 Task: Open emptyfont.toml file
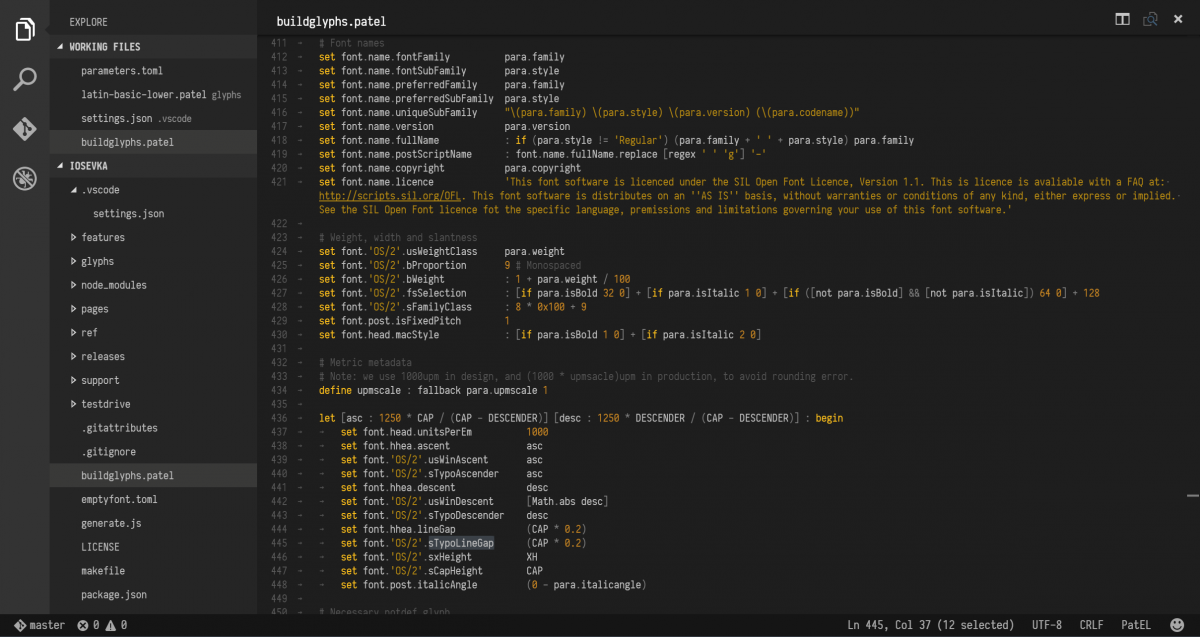tap(153, 499)
